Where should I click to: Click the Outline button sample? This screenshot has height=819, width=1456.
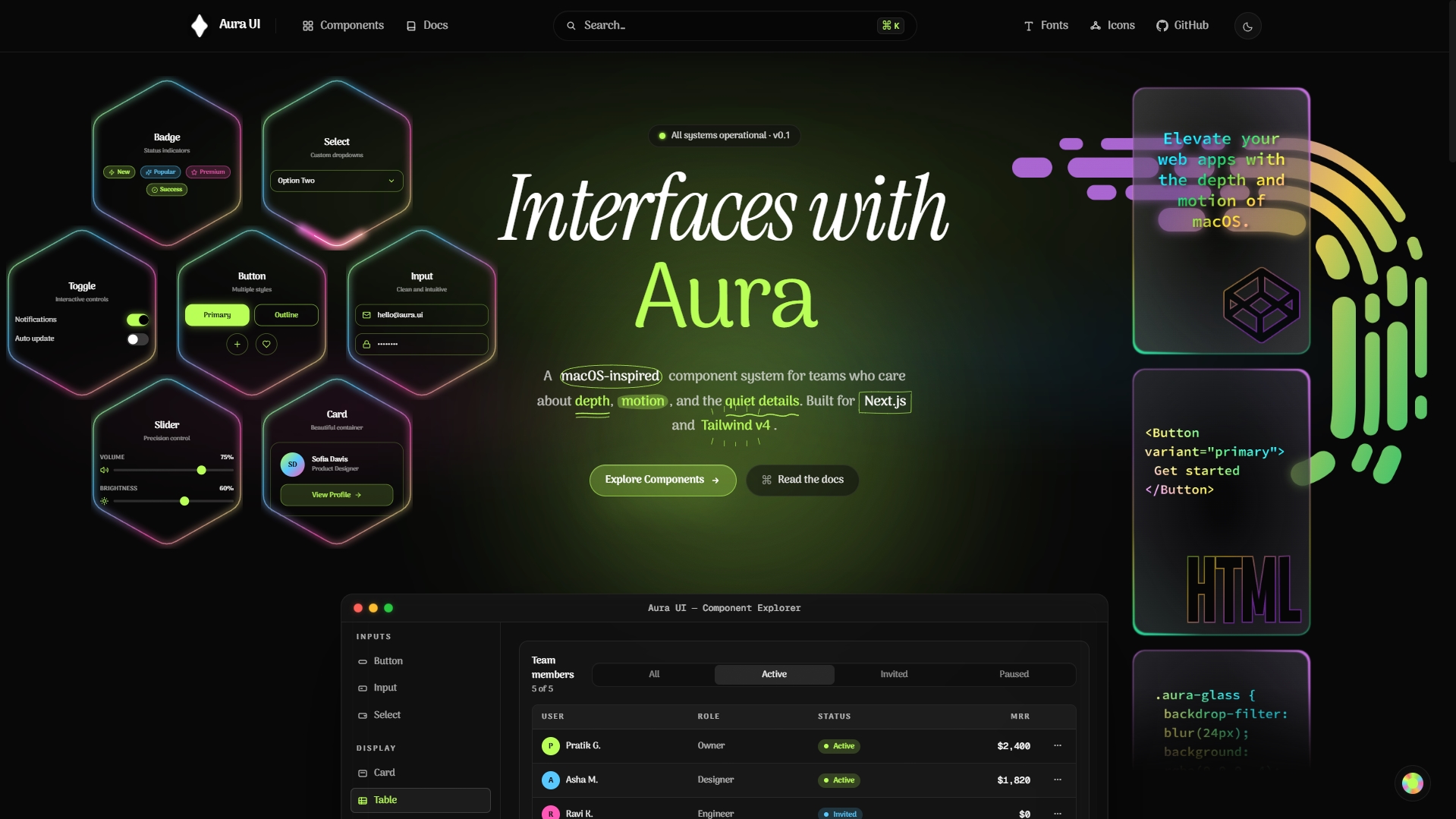coord(286,315)
